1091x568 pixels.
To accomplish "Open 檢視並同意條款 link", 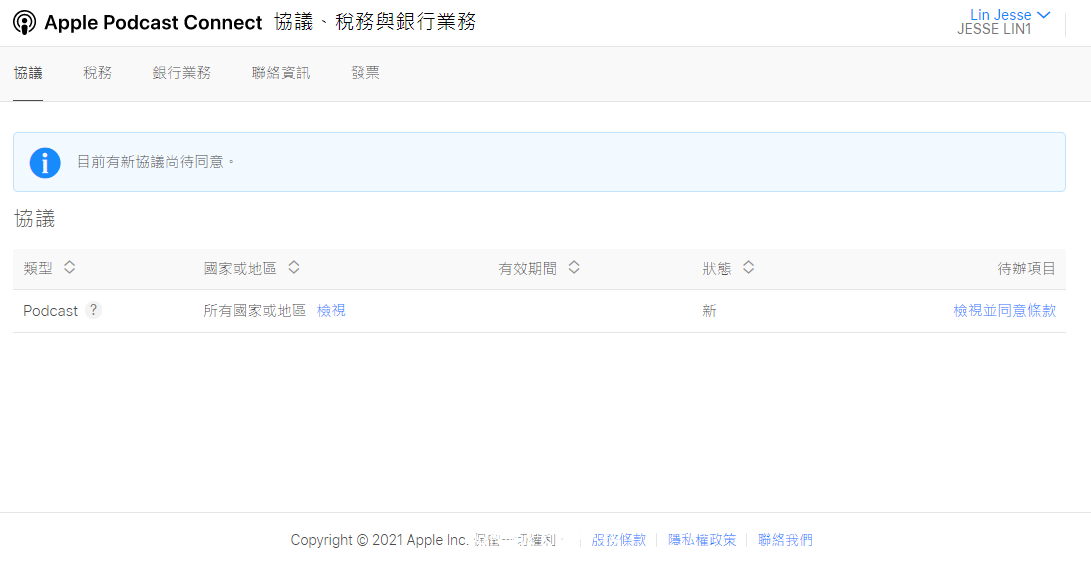I will tap(1005, 310).
